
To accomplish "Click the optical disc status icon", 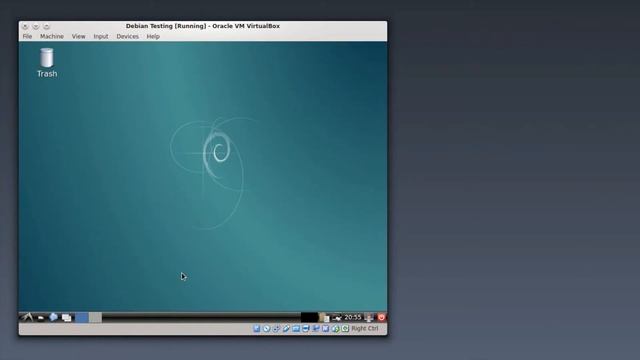I will pos(266,328).
